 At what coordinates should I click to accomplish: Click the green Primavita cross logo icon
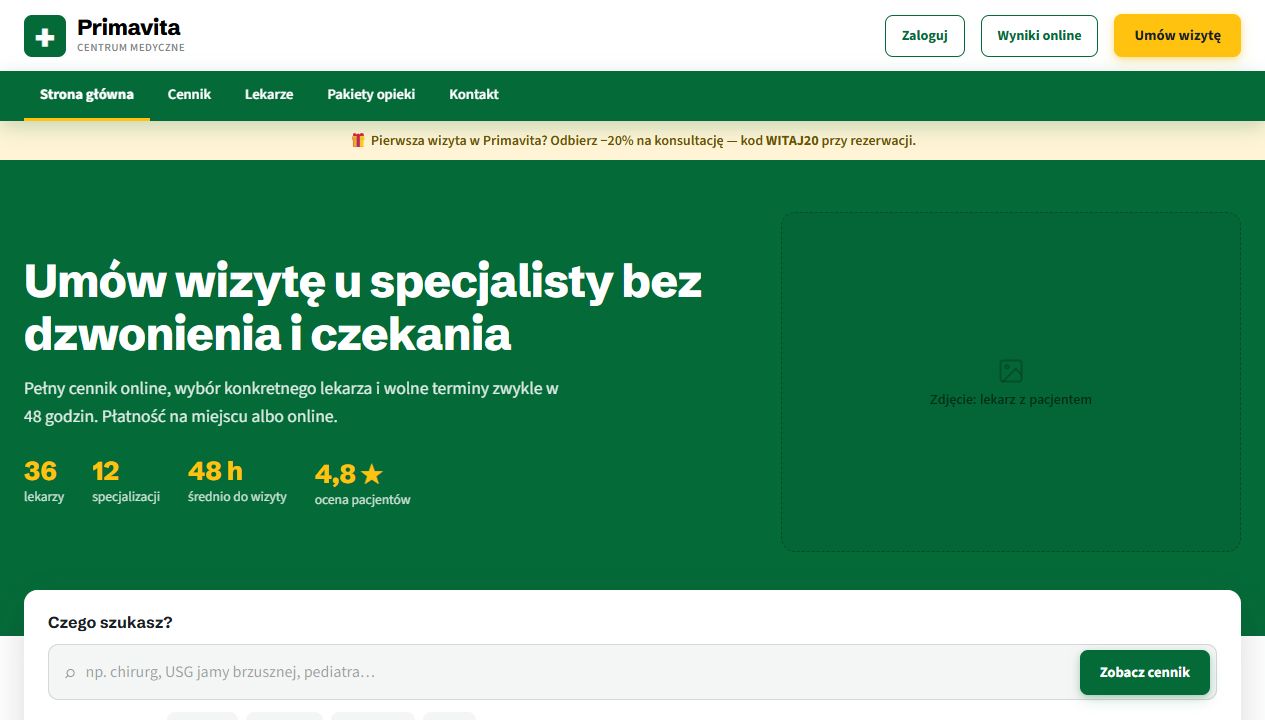(45, 36)
